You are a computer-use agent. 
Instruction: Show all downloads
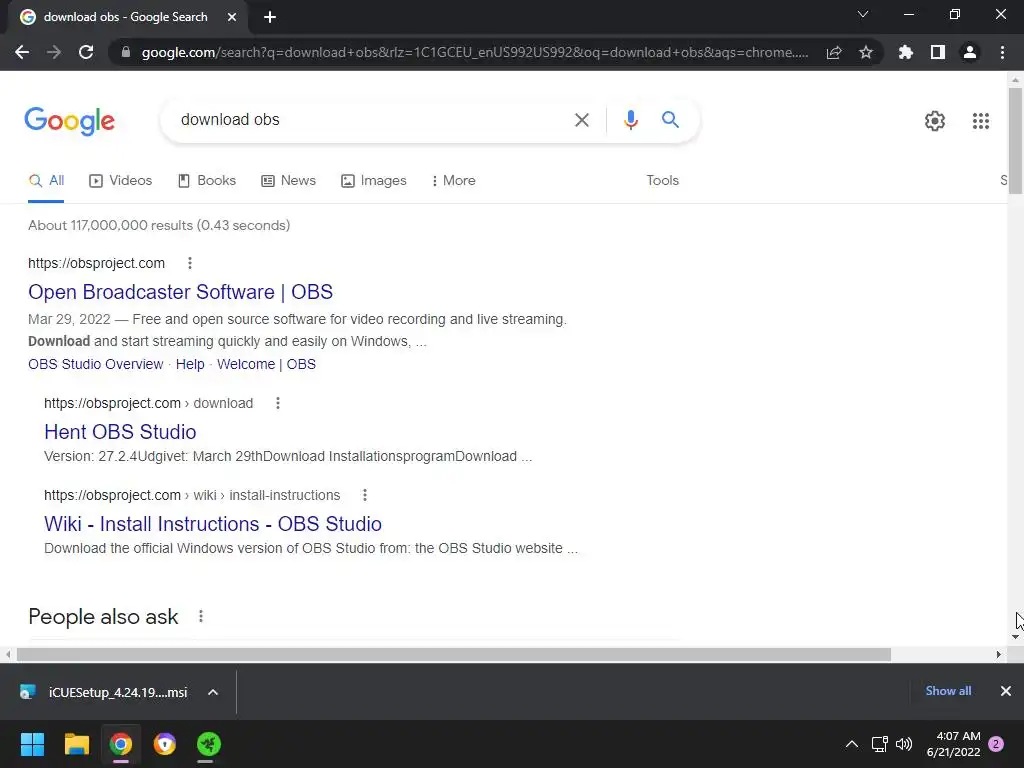click(948, 691)
